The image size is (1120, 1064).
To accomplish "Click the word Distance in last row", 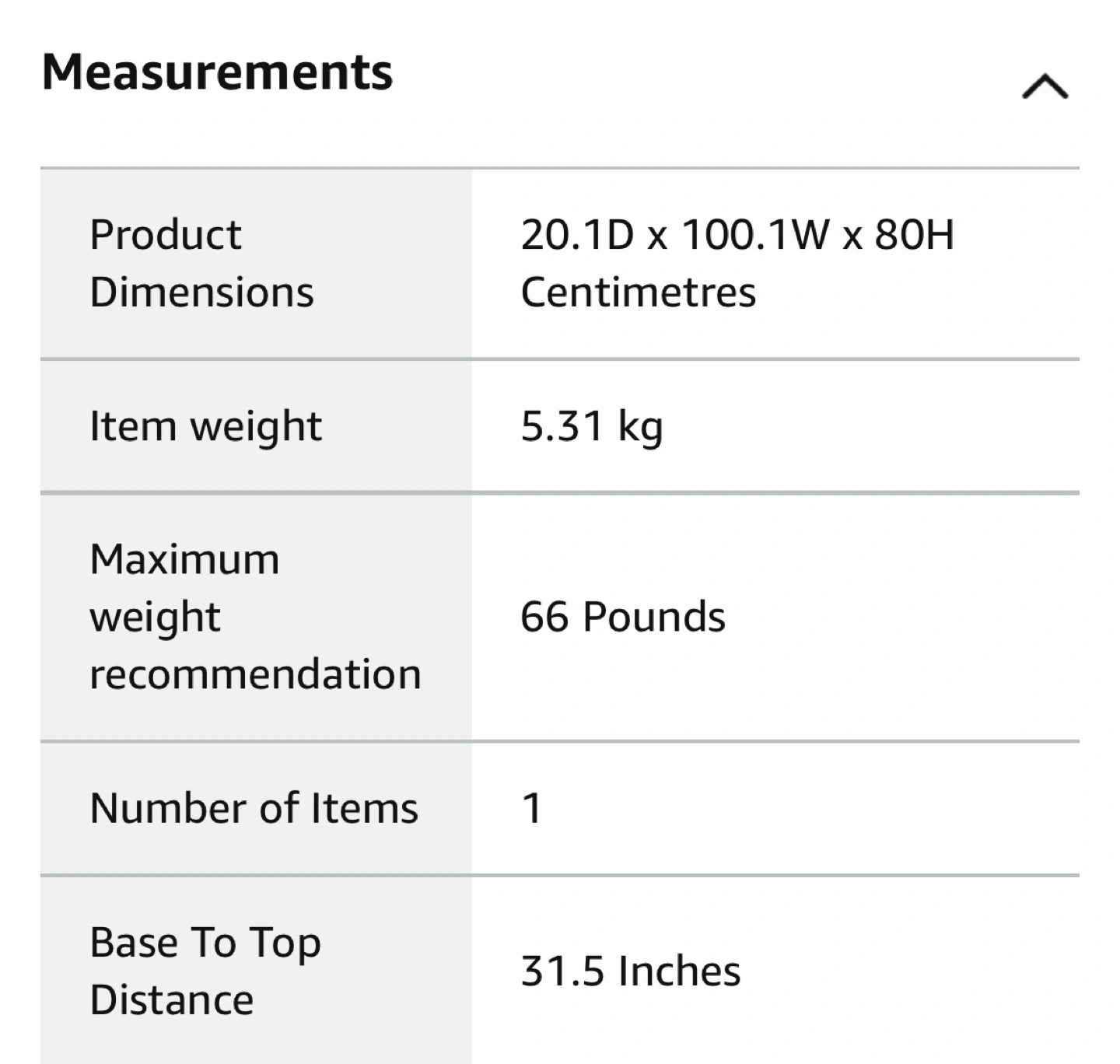I will (x=172, y=999).
